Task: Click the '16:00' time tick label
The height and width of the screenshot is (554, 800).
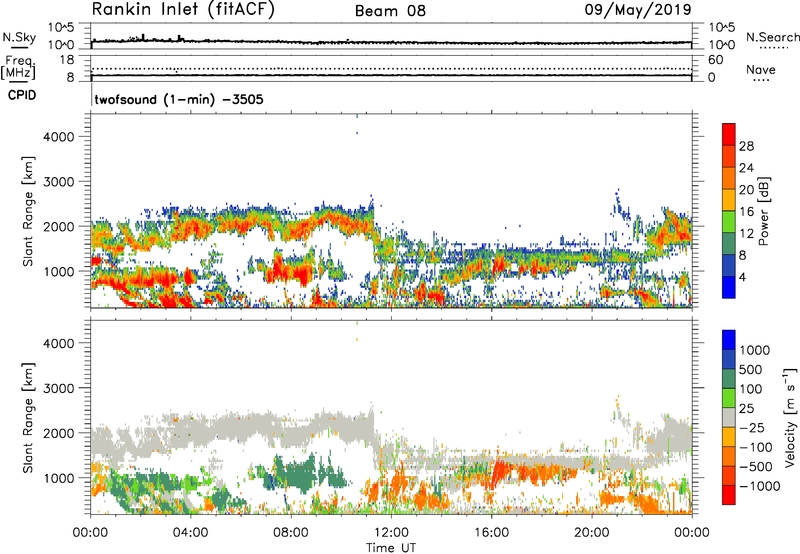Action: point(491,533)
